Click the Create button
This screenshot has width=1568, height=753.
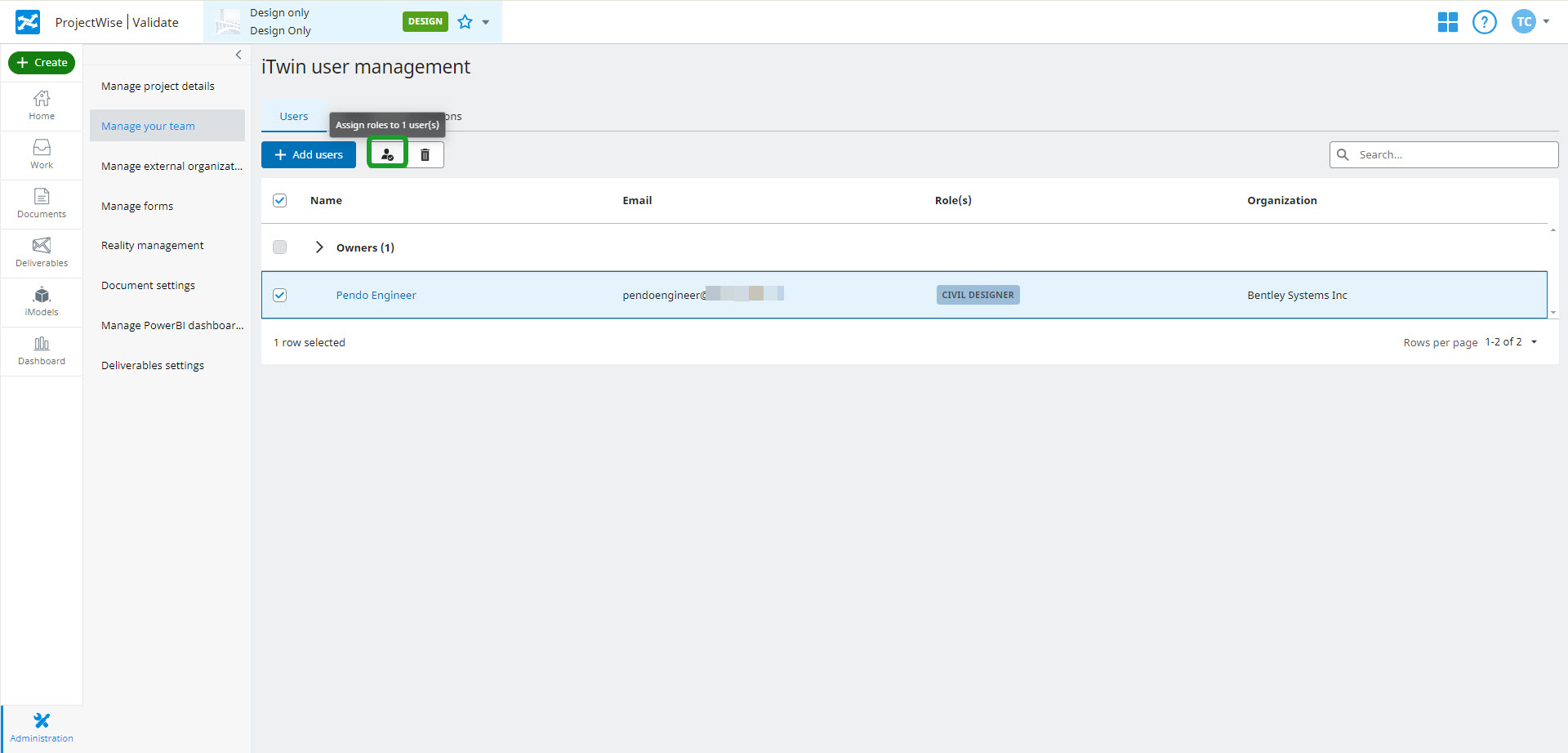coord(42,63)
